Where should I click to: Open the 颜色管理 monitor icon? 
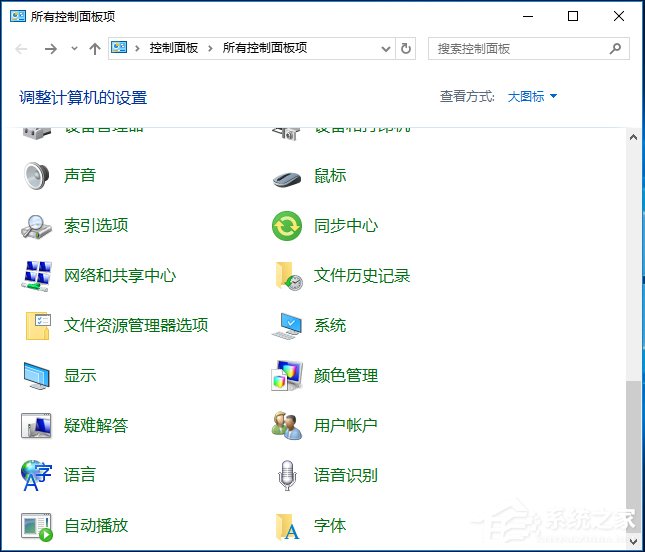[x=287, y=376]
